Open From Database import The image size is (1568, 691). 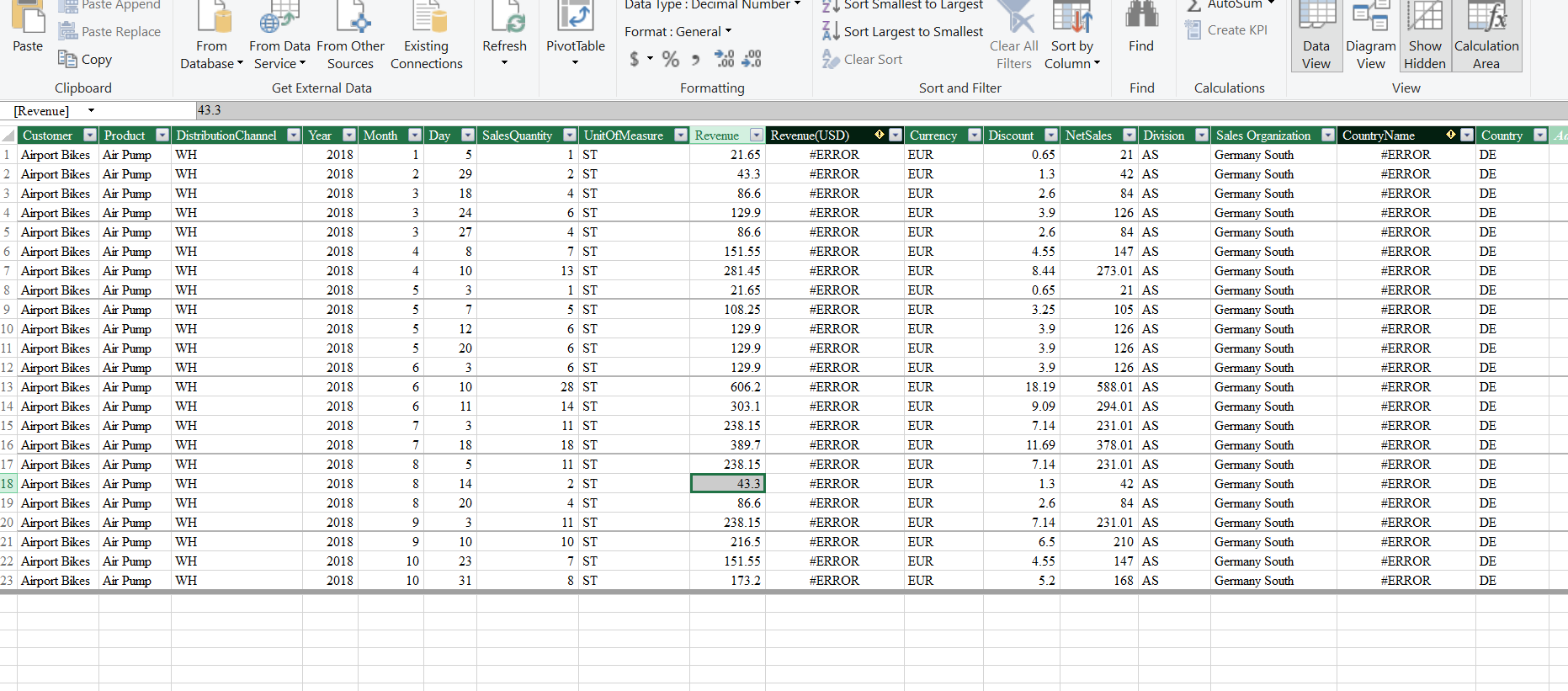(x=211, y=36)
